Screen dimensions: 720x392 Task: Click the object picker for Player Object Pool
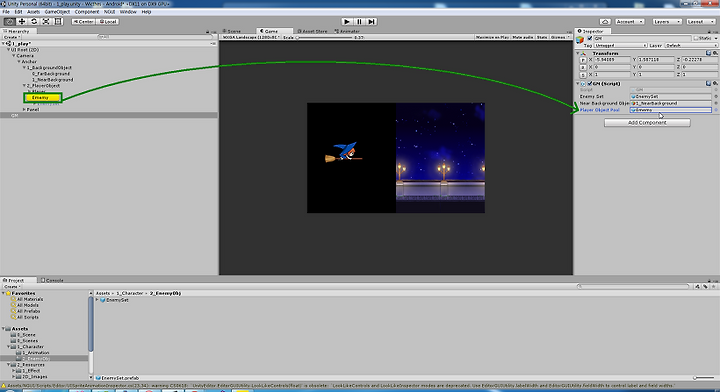715,110
